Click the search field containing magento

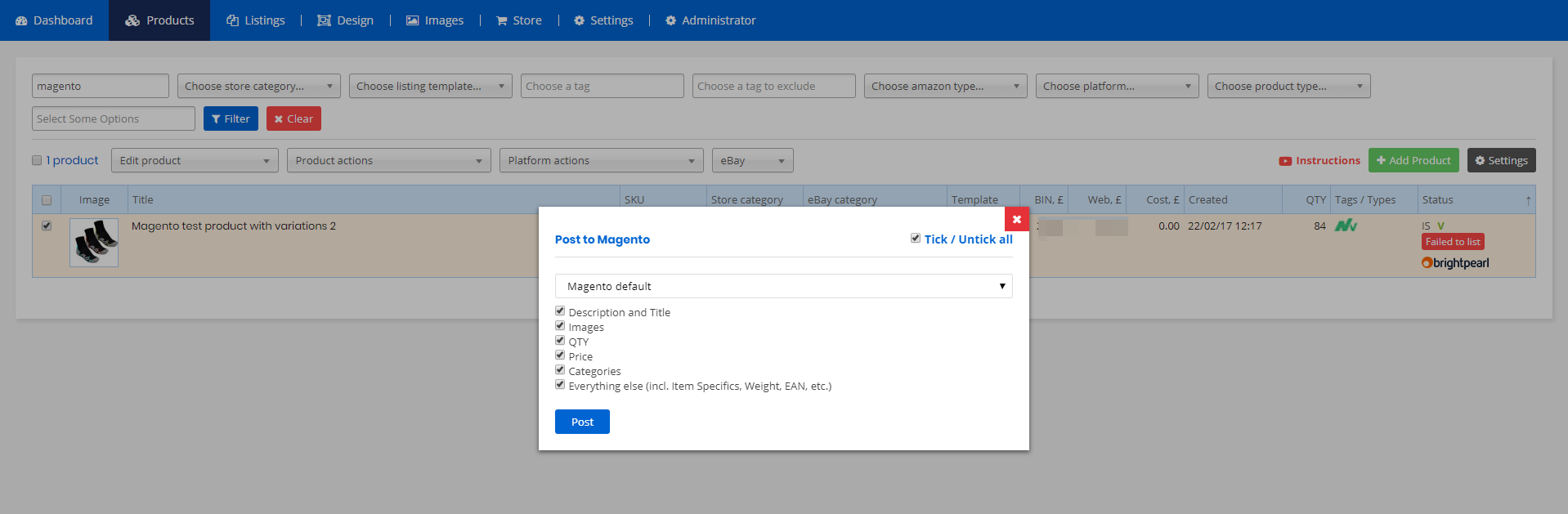pos(101,86)
